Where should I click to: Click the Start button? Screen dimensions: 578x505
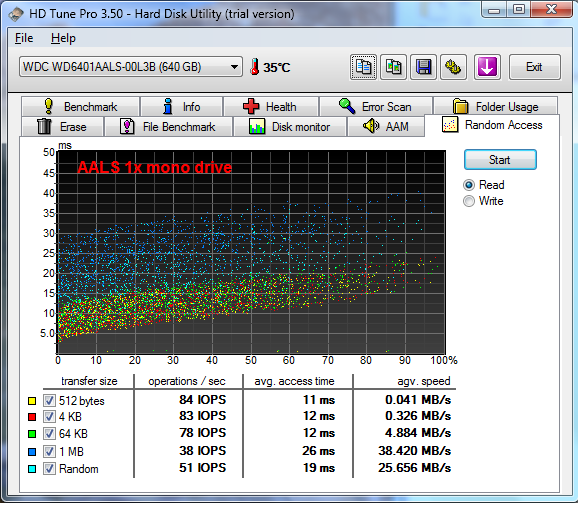500,160
